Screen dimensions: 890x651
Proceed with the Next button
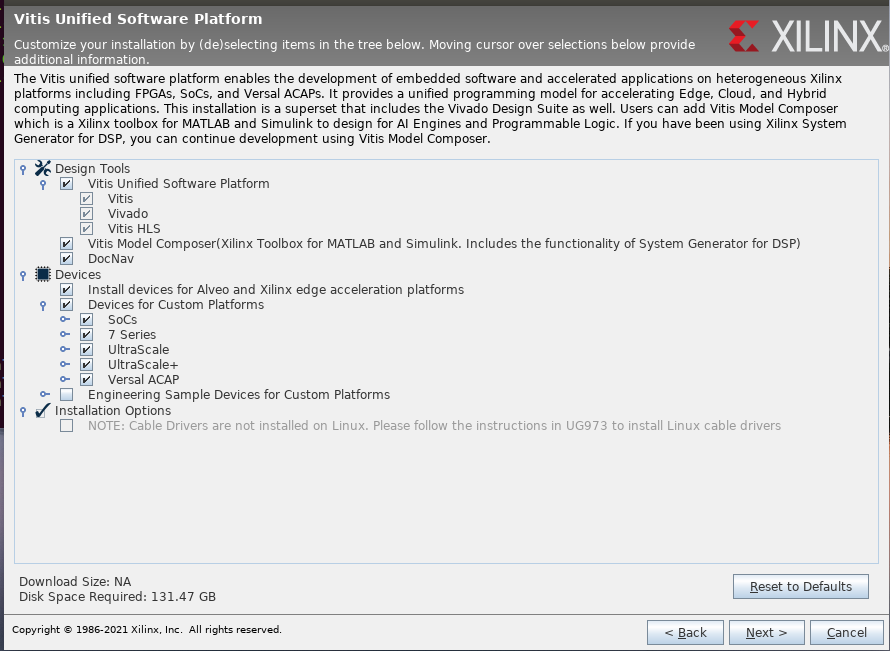766,632
